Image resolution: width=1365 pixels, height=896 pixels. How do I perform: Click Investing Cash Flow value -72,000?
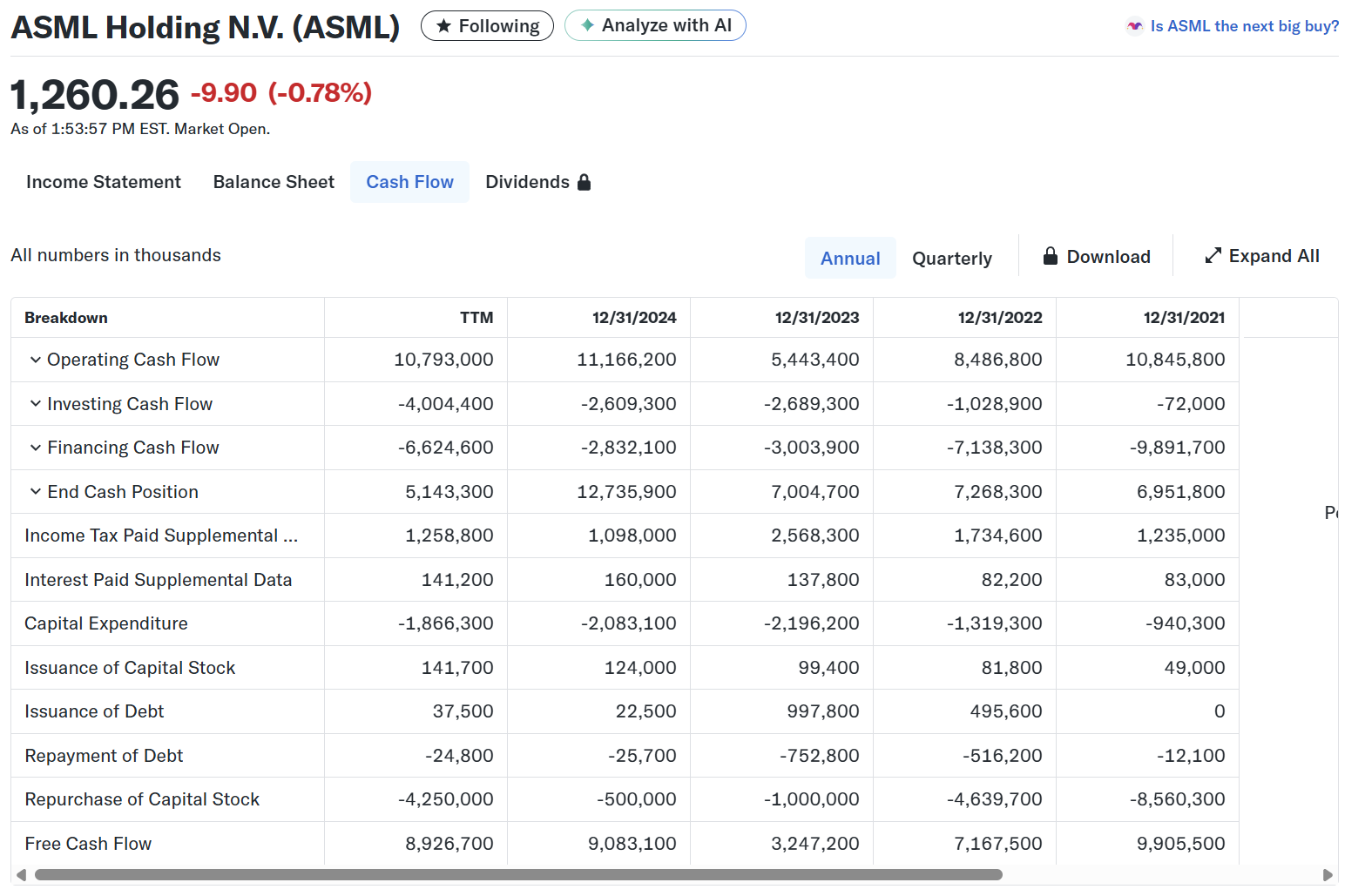(x=1190, y=404)
